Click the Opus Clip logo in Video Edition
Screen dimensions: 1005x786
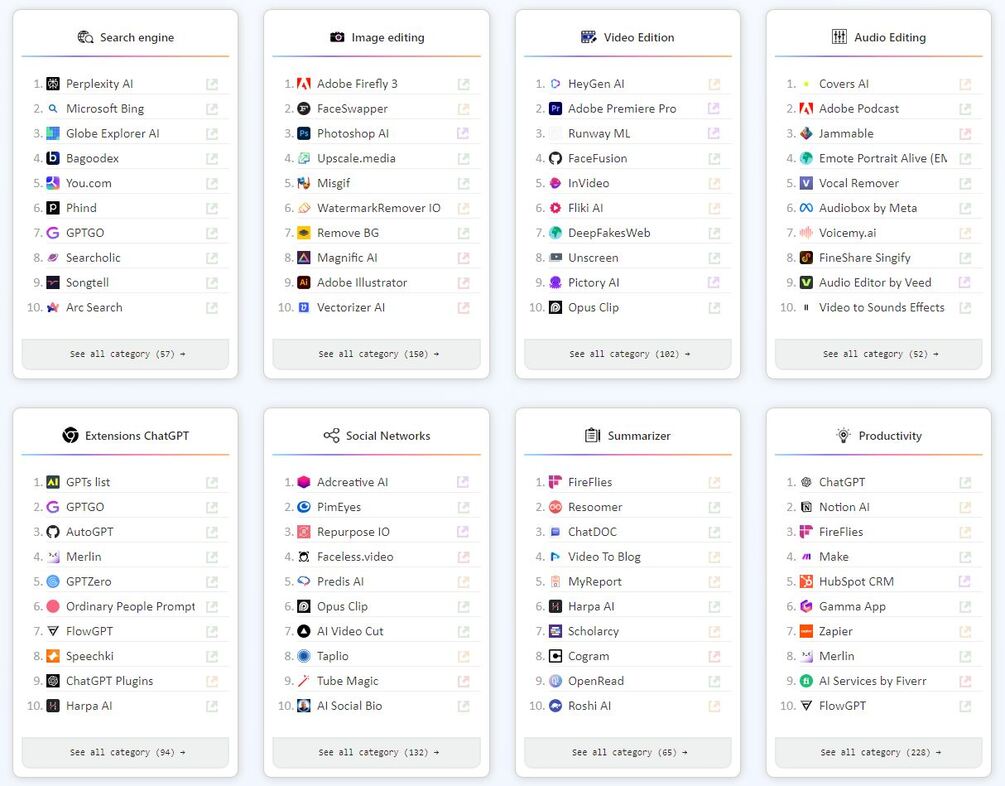(x=556, y=308)
